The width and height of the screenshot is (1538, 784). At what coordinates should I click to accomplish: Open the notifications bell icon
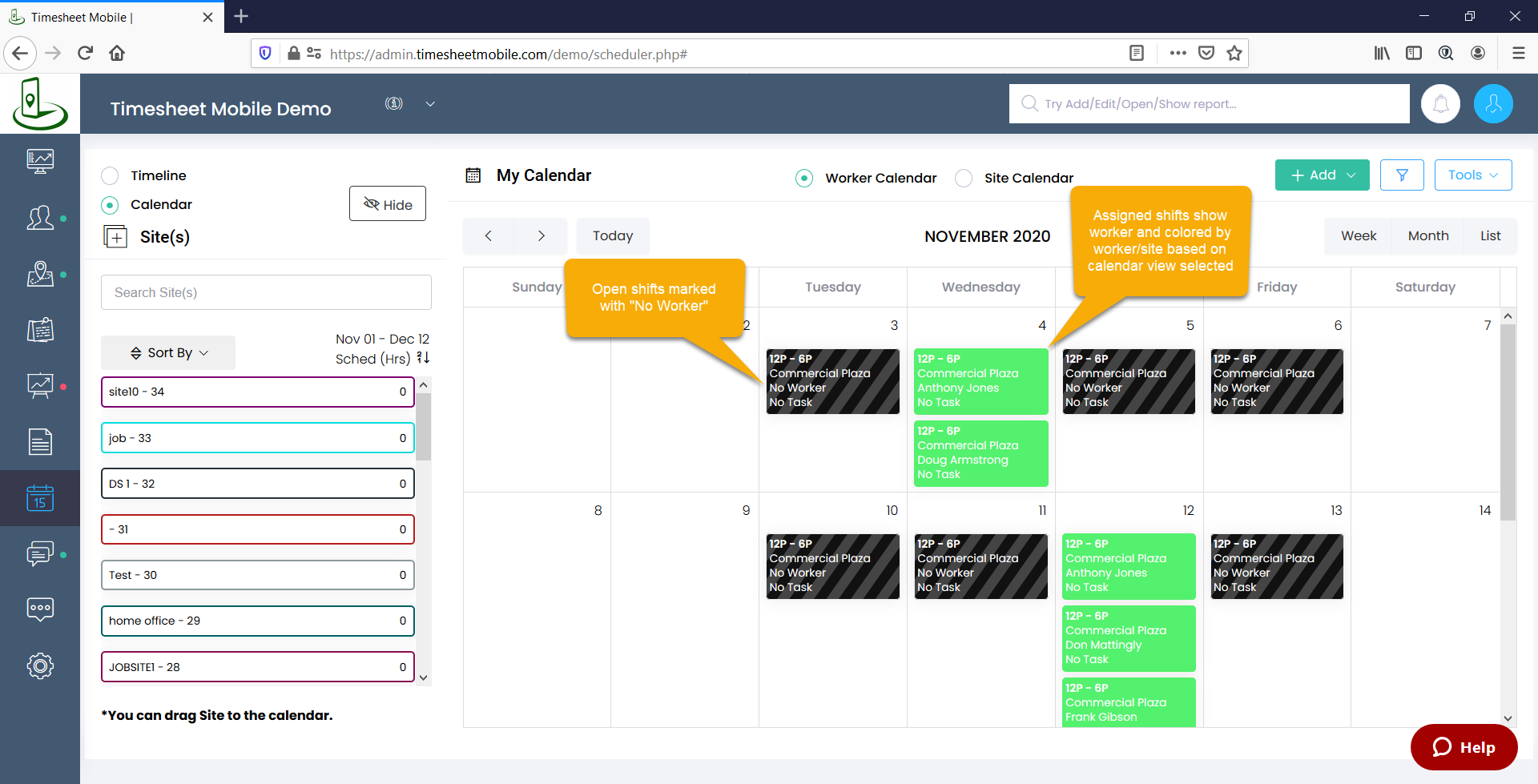click(1440, 104)
